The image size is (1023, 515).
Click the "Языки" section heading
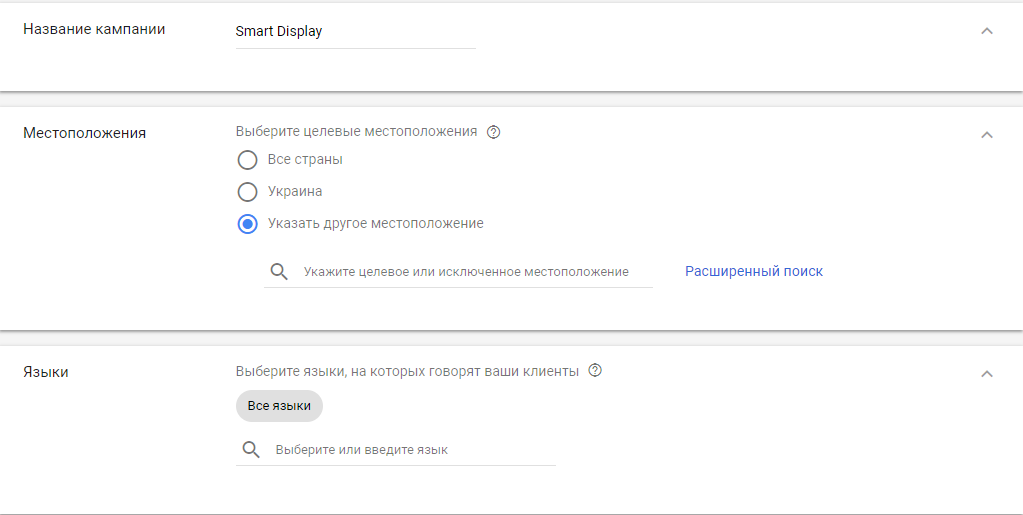[x=46, y=372]
